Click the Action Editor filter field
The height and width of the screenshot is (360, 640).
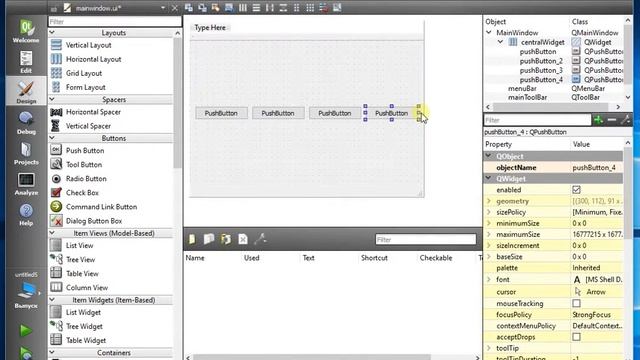pos(425,239)
